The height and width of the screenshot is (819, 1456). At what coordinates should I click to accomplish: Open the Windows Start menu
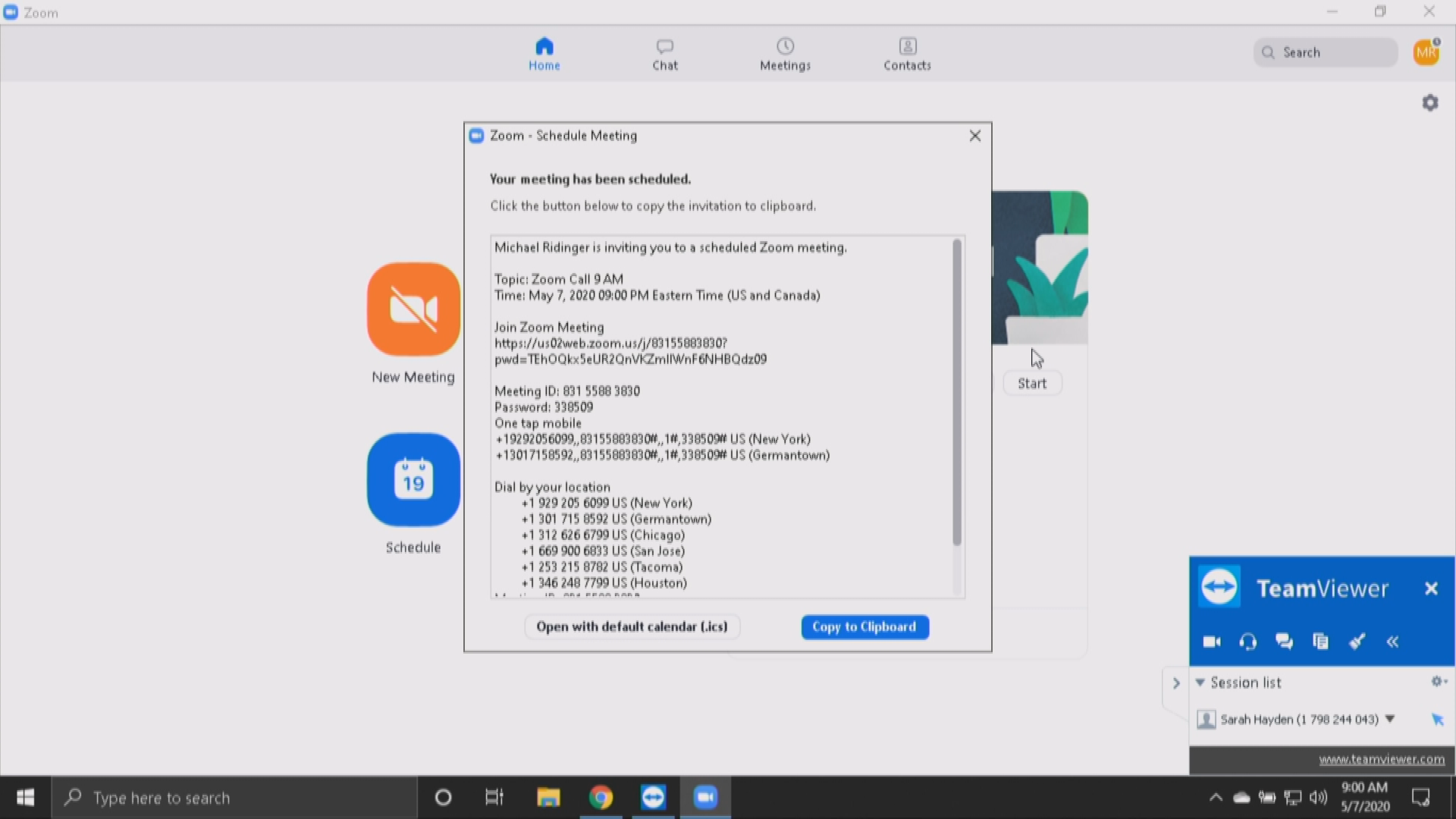[25, 797]
